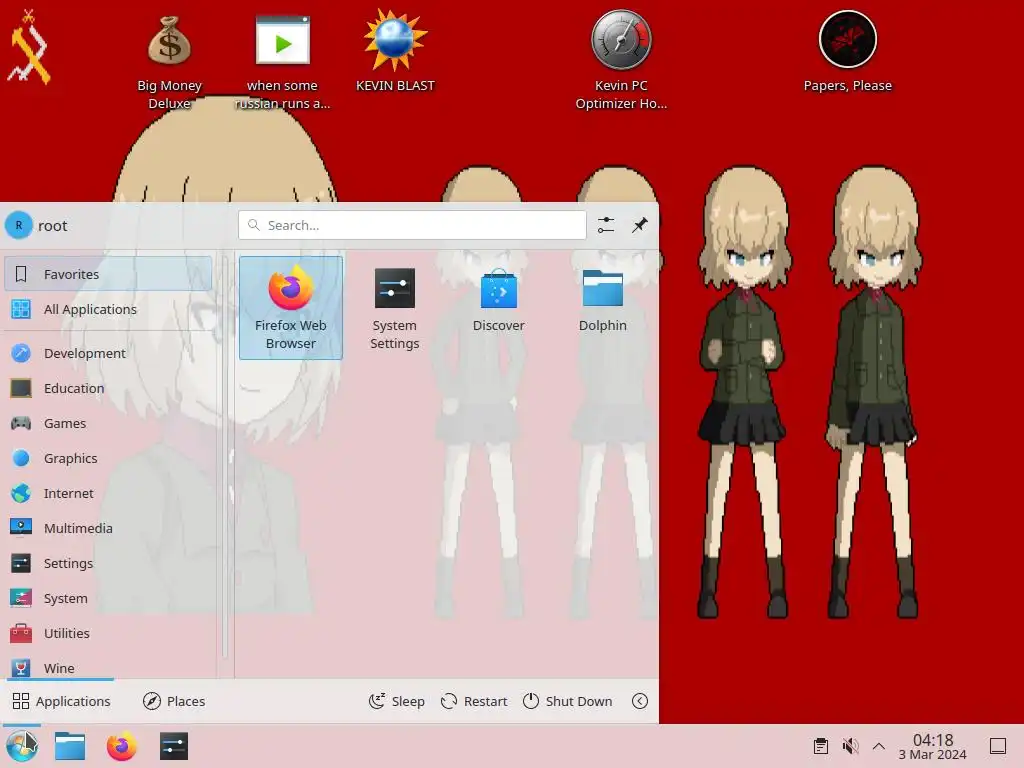The width and height of the screenshot is (1024, 768).
Task: Open the Settings category
Action: click(108, 563)
